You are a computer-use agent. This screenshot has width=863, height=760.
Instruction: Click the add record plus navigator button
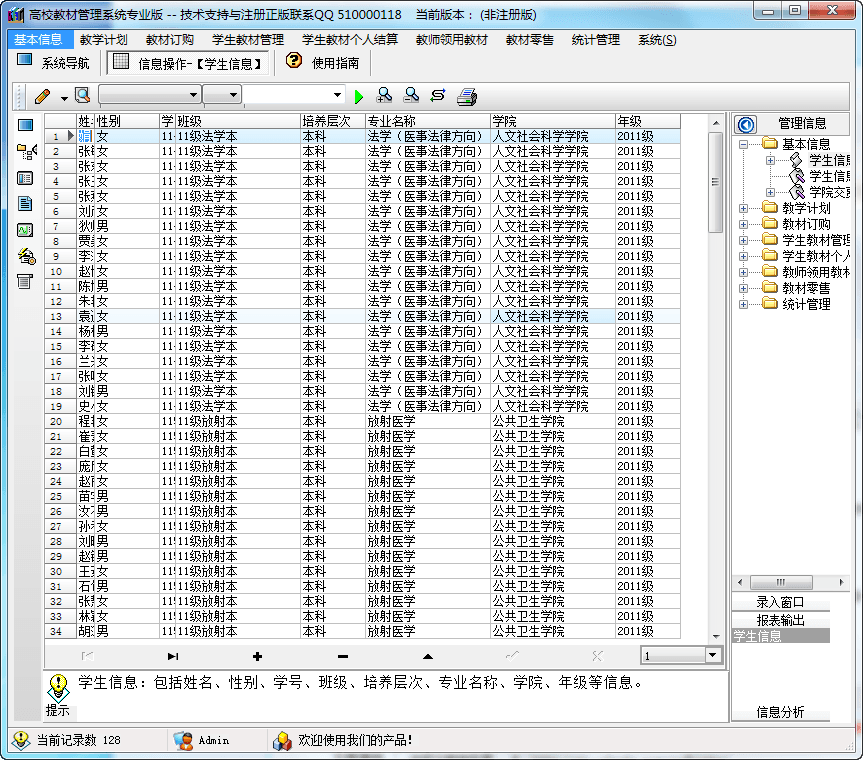pyautogui.click(x=257, y=656)
